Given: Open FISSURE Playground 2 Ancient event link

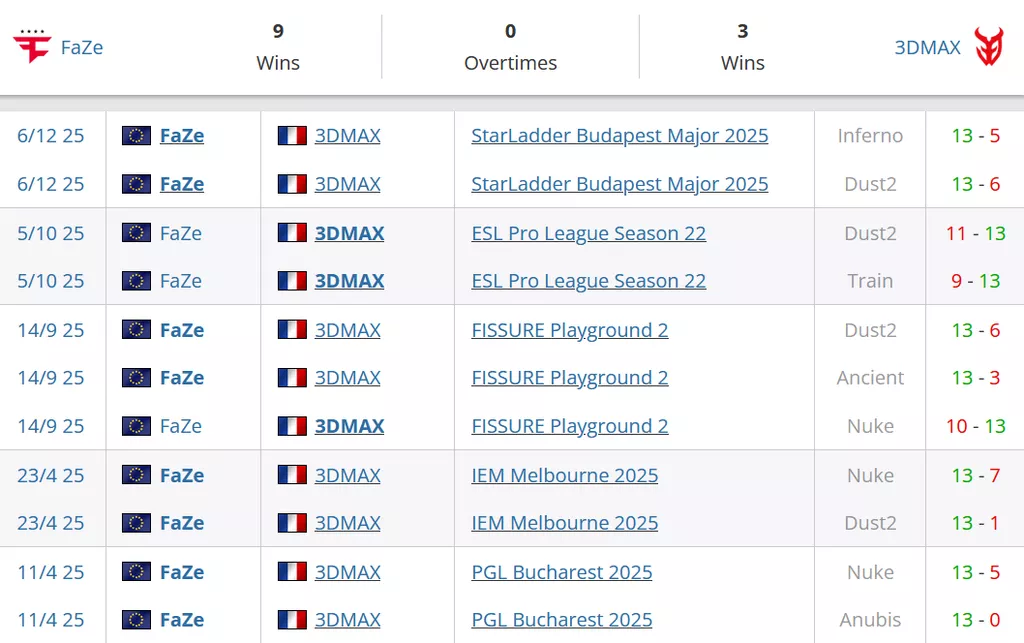Looking at the screenshot, I should coord(569,378).
